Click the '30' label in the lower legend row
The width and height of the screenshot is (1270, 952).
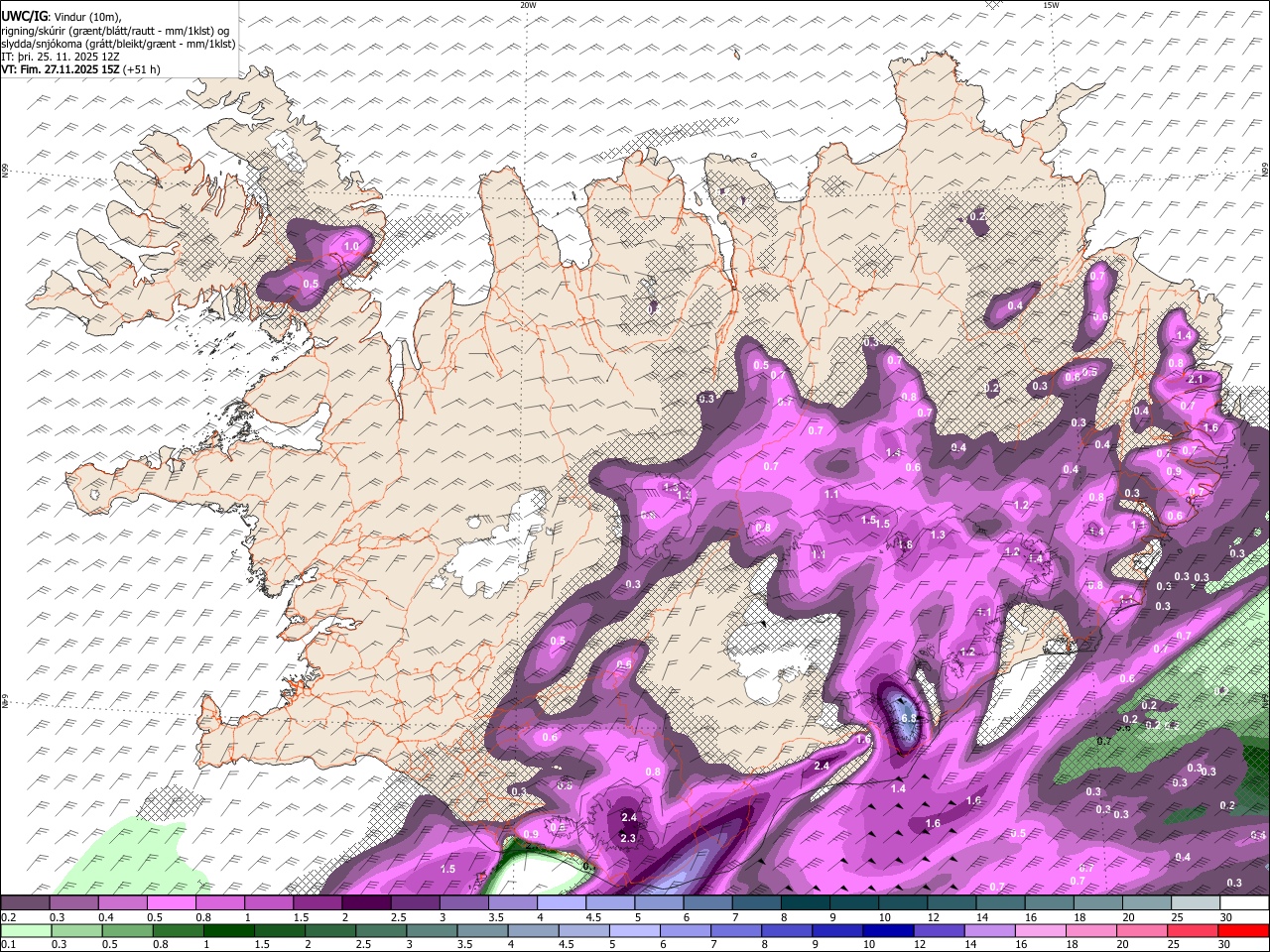(x=1224, y=944)
